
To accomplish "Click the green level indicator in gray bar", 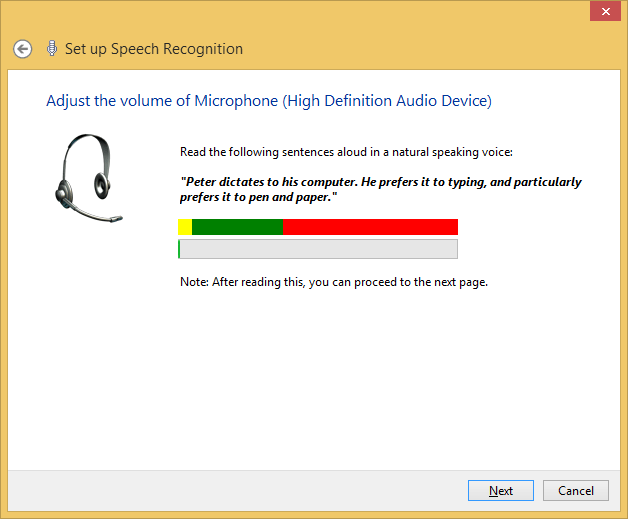I will (180, 249).
